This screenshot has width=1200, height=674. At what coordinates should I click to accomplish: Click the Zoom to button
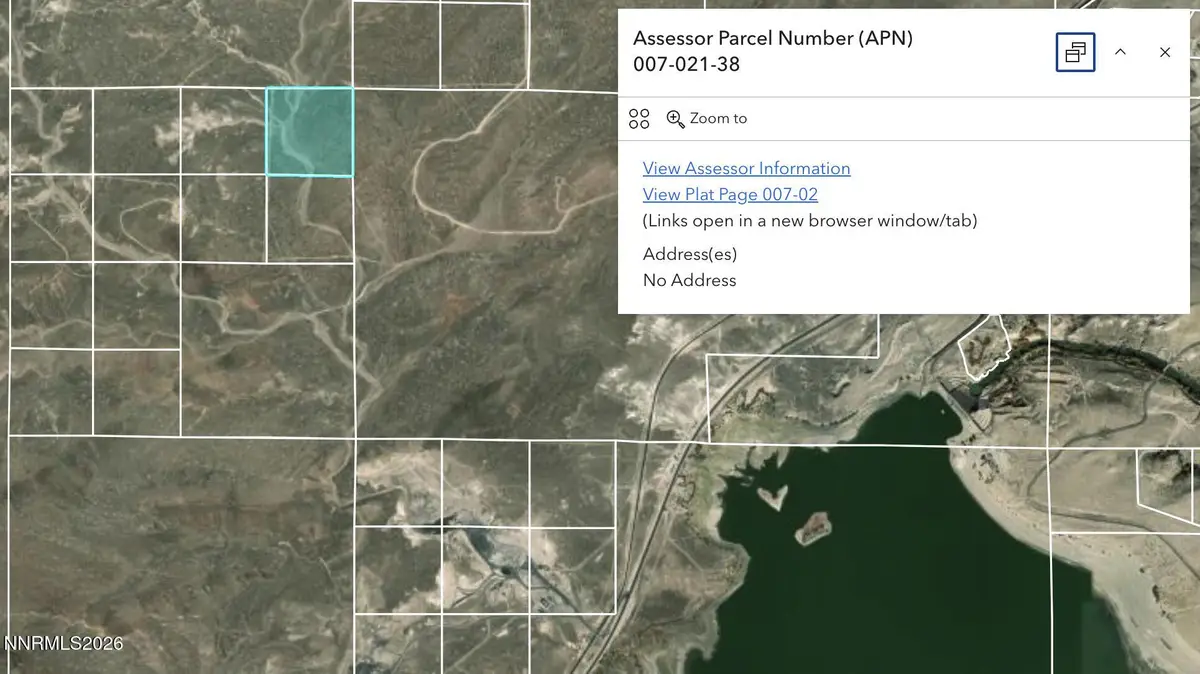point(707,119)
